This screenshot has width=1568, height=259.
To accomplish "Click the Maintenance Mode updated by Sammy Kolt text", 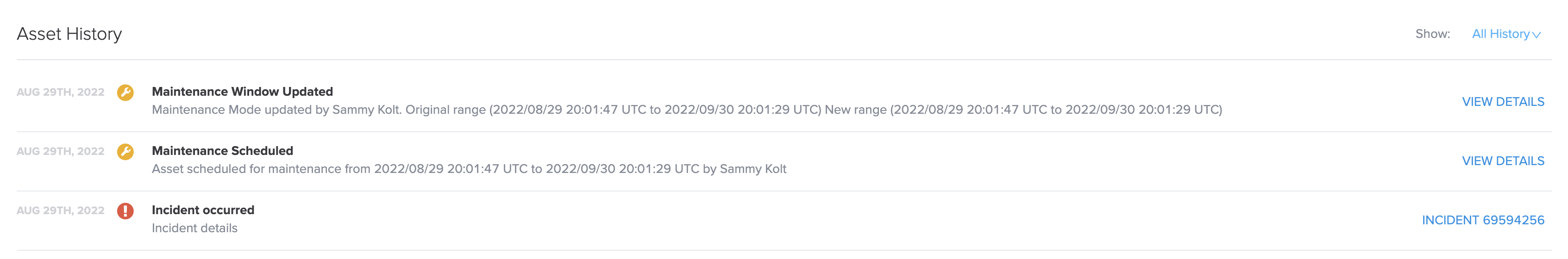I will [276, 110].
